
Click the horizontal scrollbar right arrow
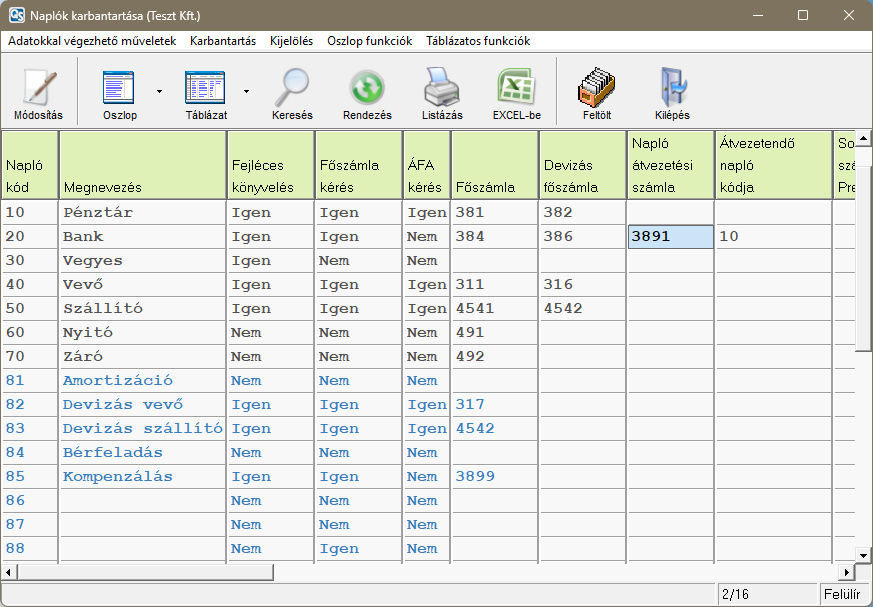(846, 572)
